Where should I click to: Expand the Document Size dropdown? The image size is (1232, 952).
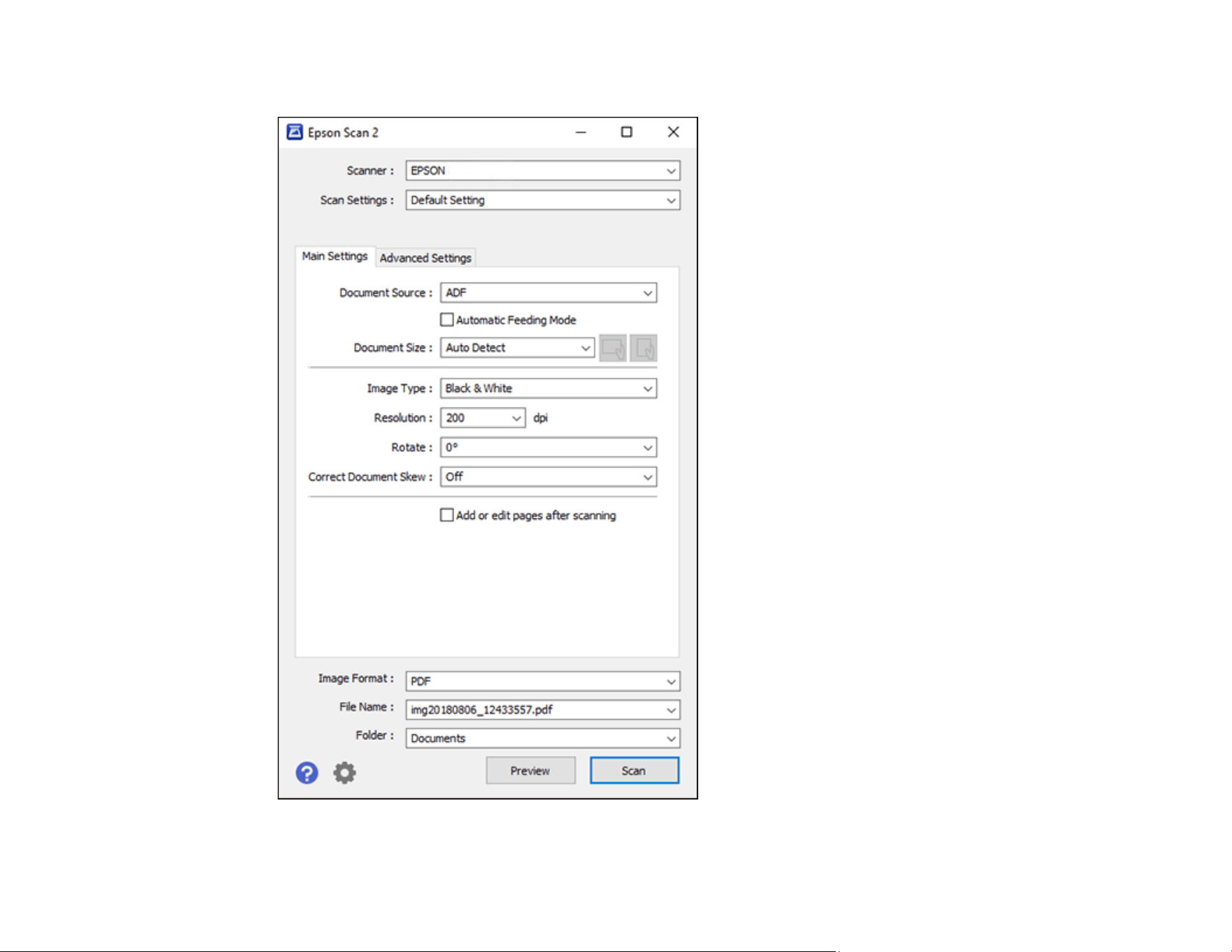point(517,348)
